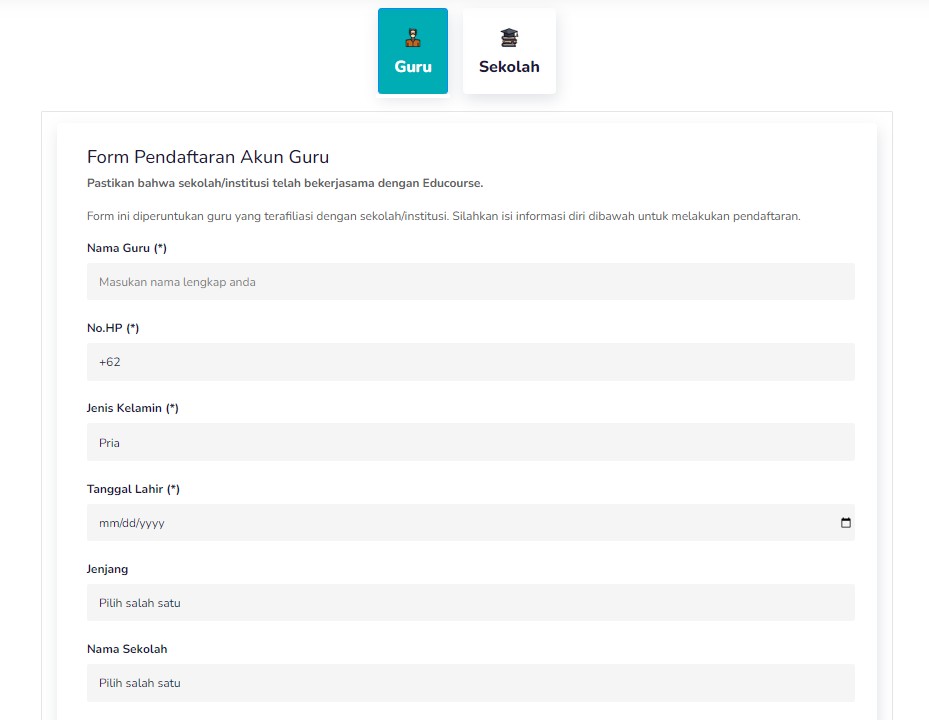Click into the No.HP field with +62
Viewport: 929px width, 720px height.
point(470,361)
